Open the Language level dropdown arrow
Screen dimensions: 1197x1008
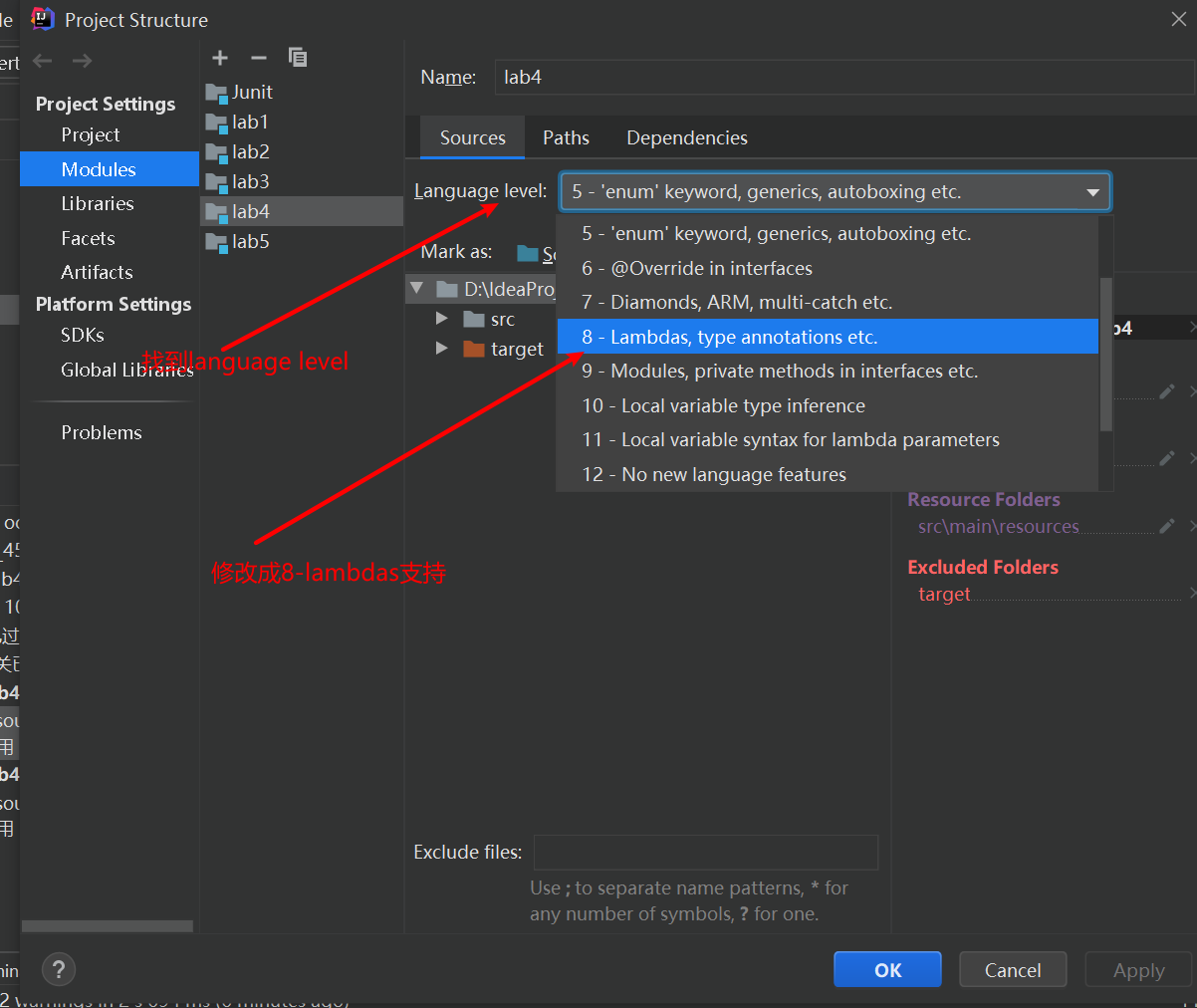click(1092, 192)
